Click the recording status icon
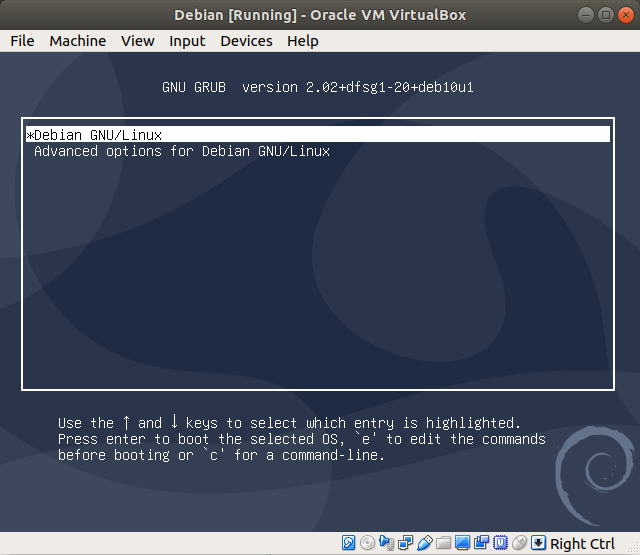The width and height of the screenshot is (640, 555). 481,543
